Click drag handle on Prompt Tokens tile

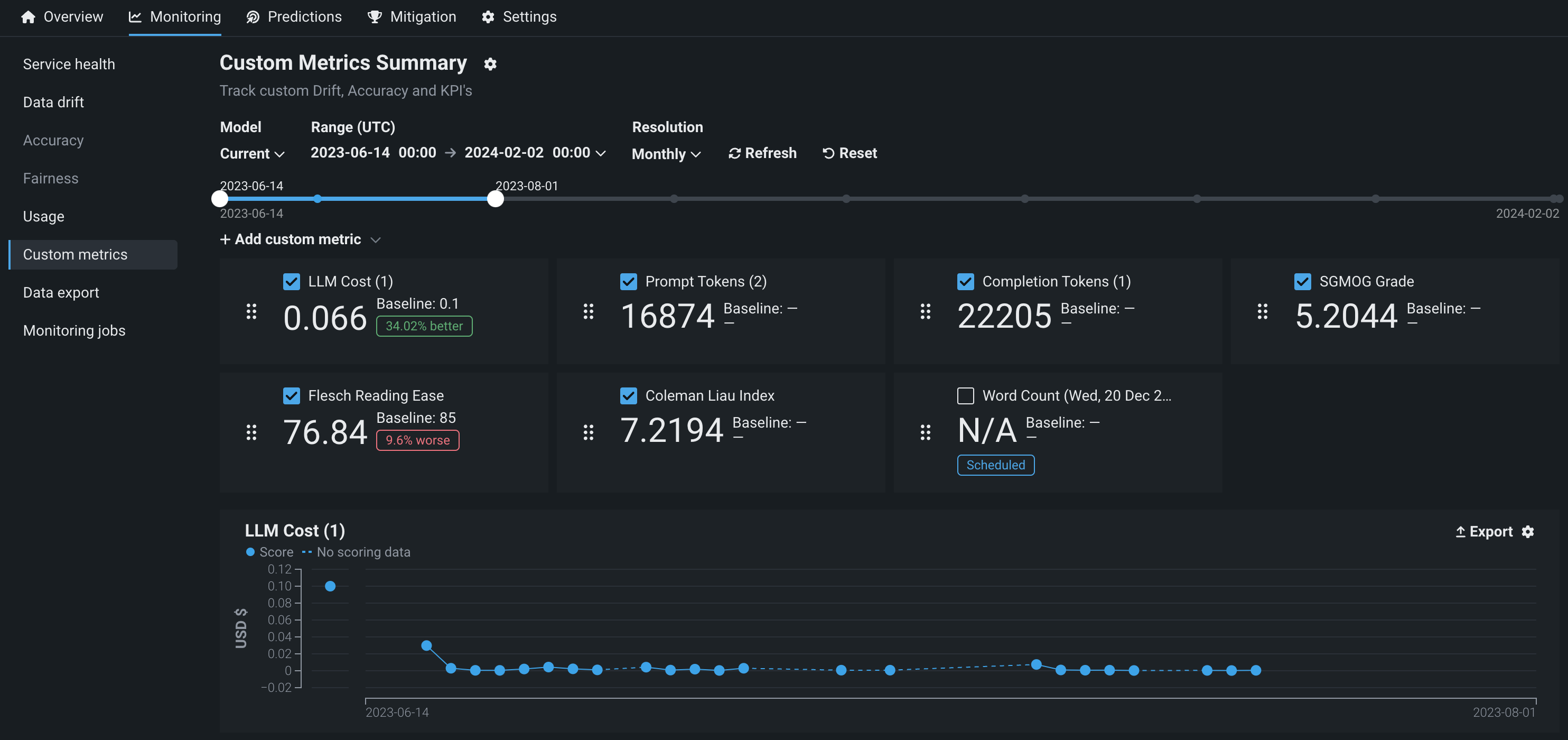pyautogui.click(x=588, y=312)
